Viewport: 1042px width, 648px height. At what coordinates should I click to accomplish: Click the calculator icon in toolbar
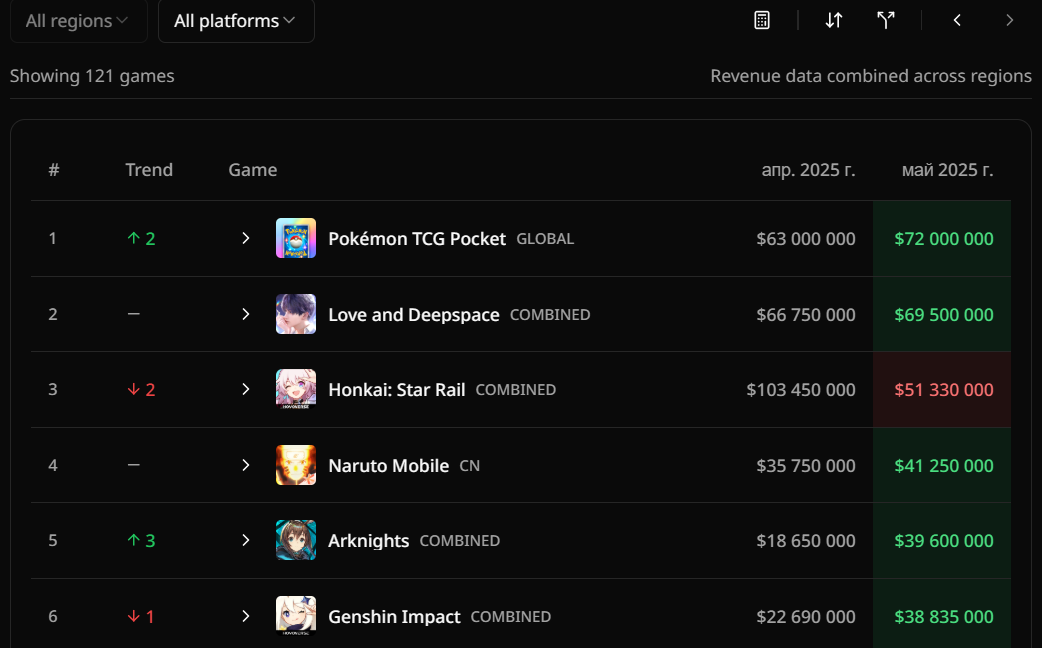(x=762, y=21)
